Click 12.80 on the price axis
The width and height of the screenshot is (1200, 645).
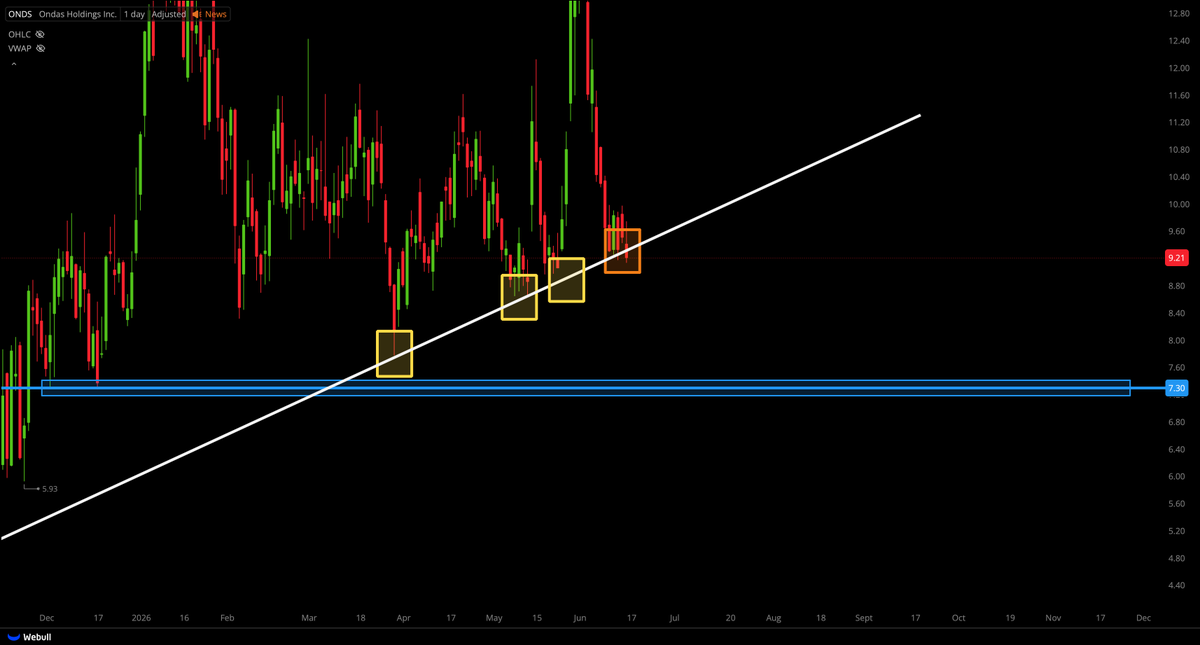(1177, 14)
